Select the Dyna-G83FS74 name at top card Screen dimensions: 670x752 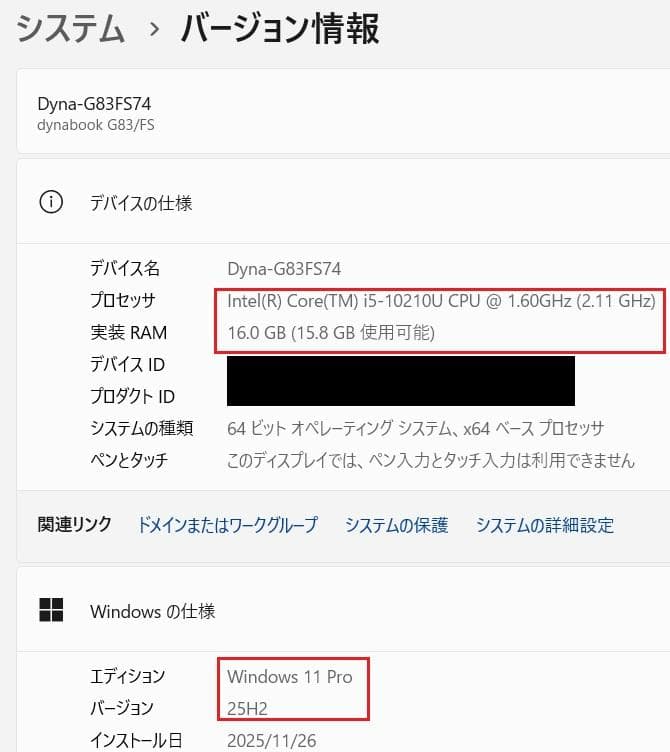(94, 104)
